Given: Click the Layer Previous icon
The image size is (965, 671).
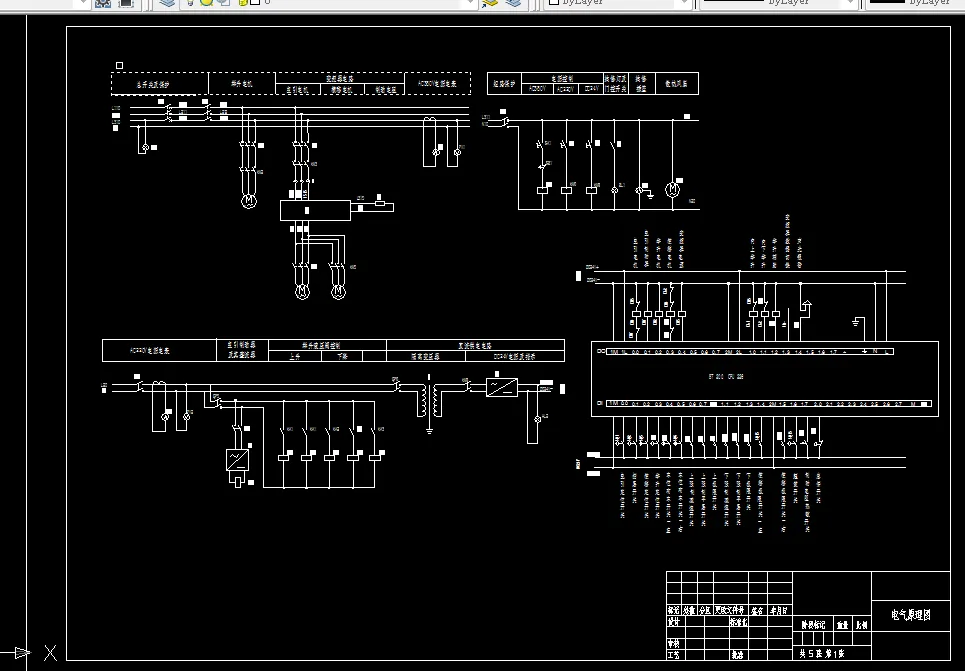Looking at the screenshot, I should 513,2.
